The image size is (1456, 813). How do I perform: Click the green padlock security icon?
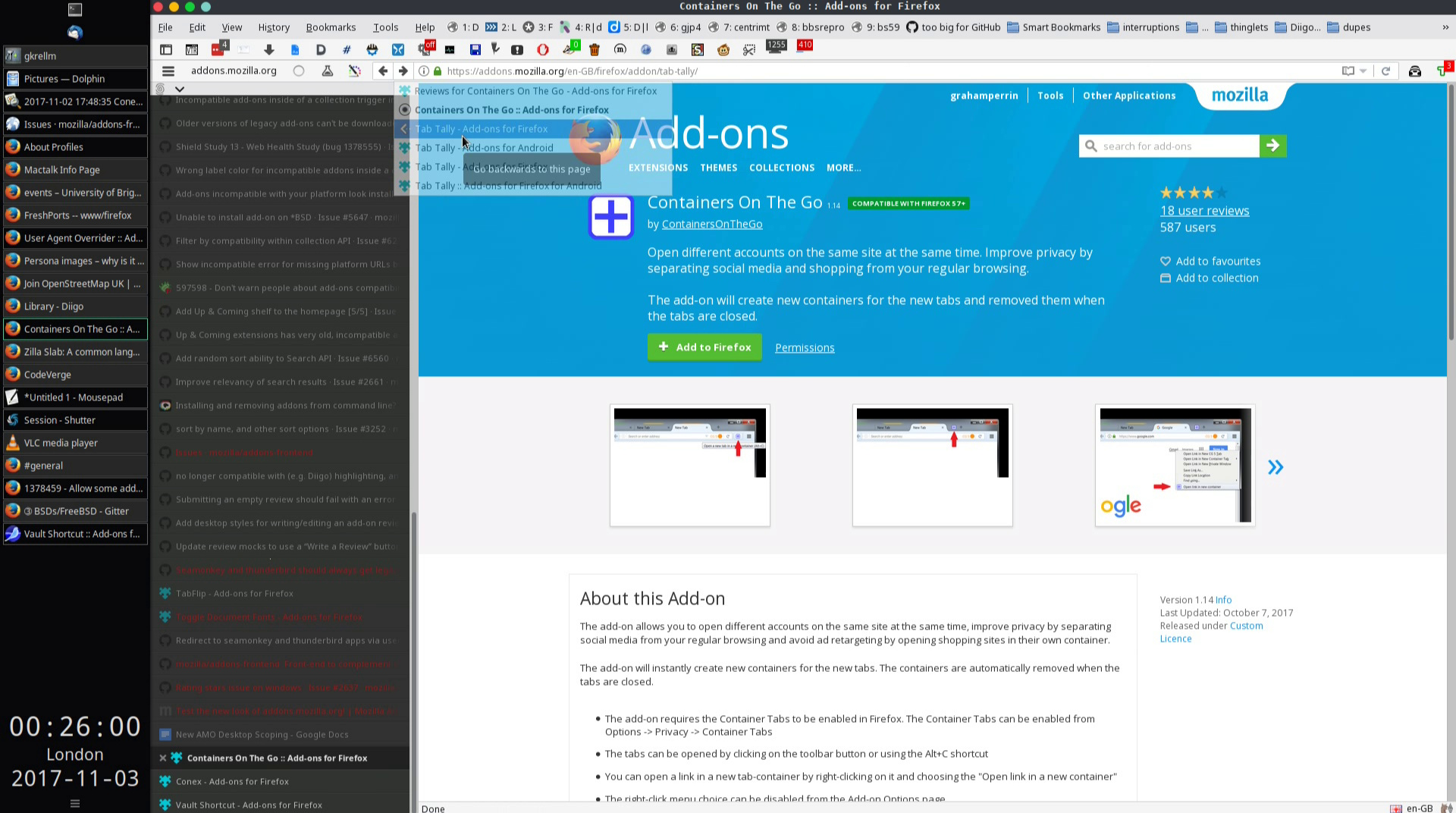(437, 71)
